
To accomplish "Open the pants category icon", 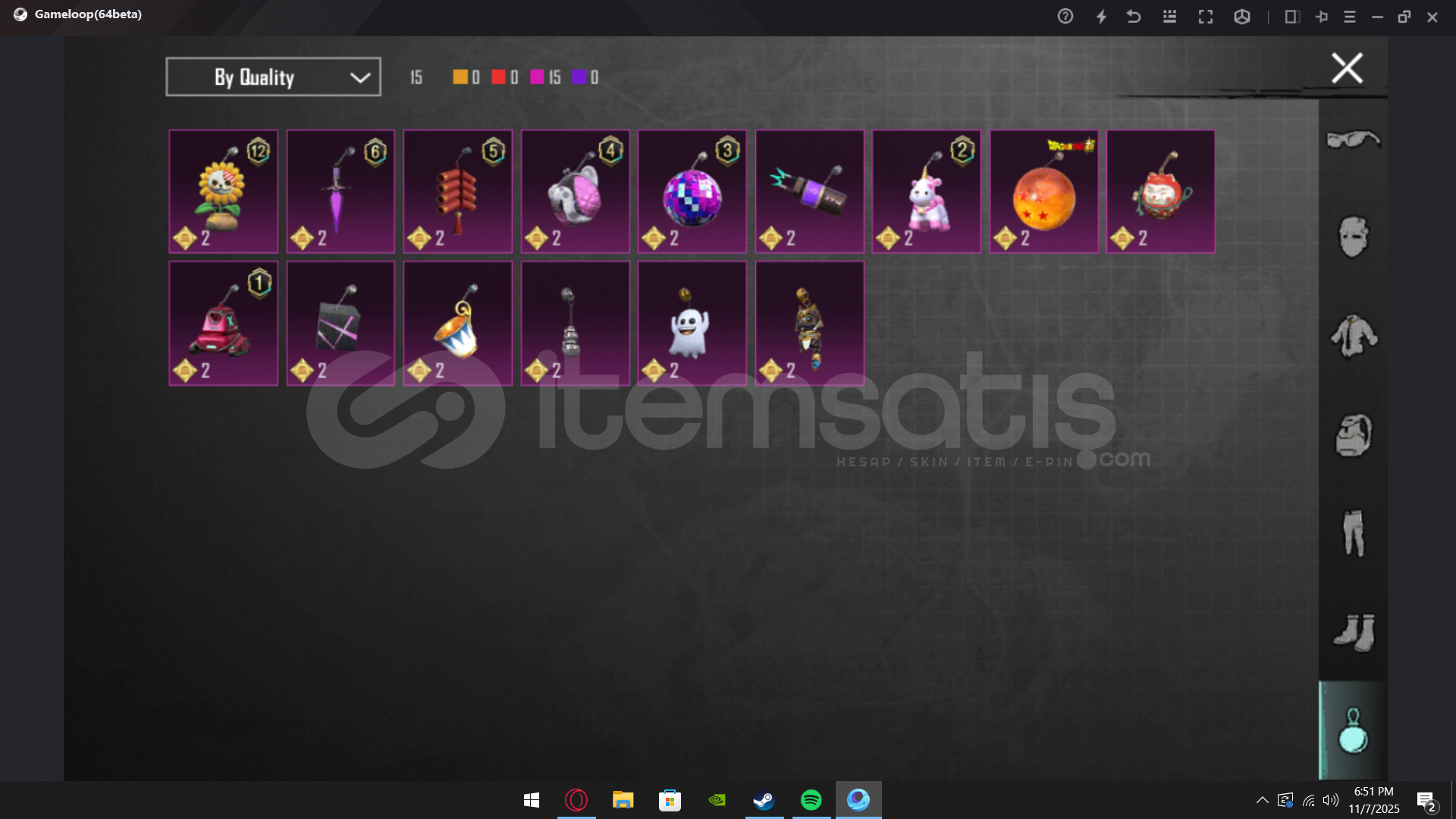I will (x=1353, y=533).
